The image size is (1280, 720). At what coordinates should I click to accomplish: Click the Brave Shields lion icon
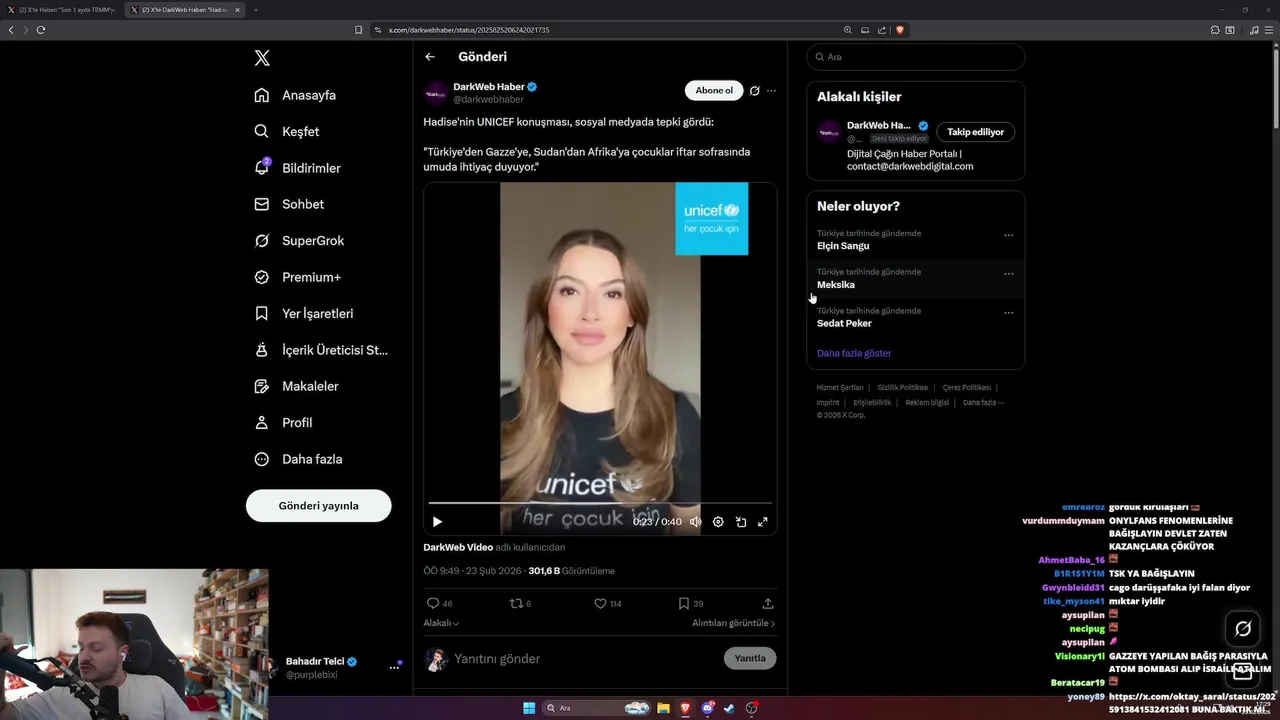click(x=900, y=30)
